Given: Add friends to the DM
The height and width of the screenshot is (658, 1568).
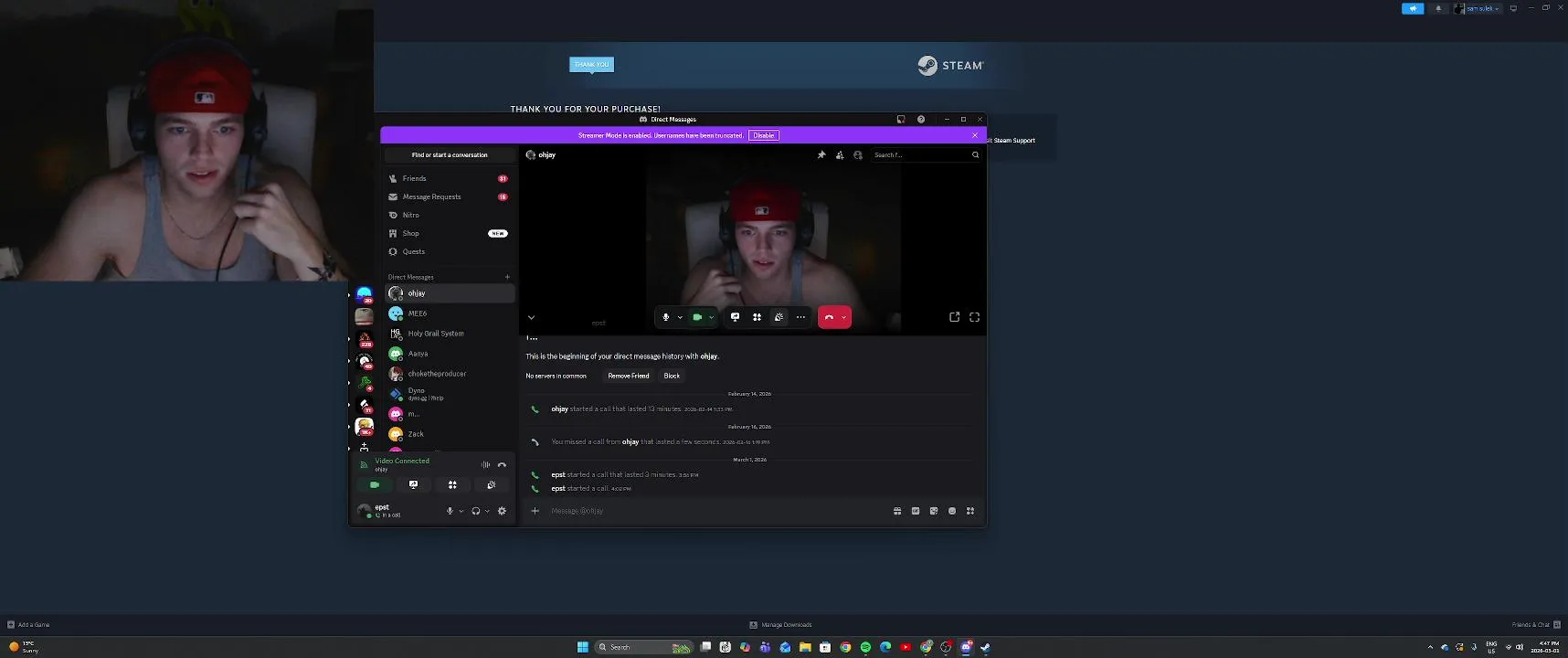Looking at the screenshot, I should (840, 154).
